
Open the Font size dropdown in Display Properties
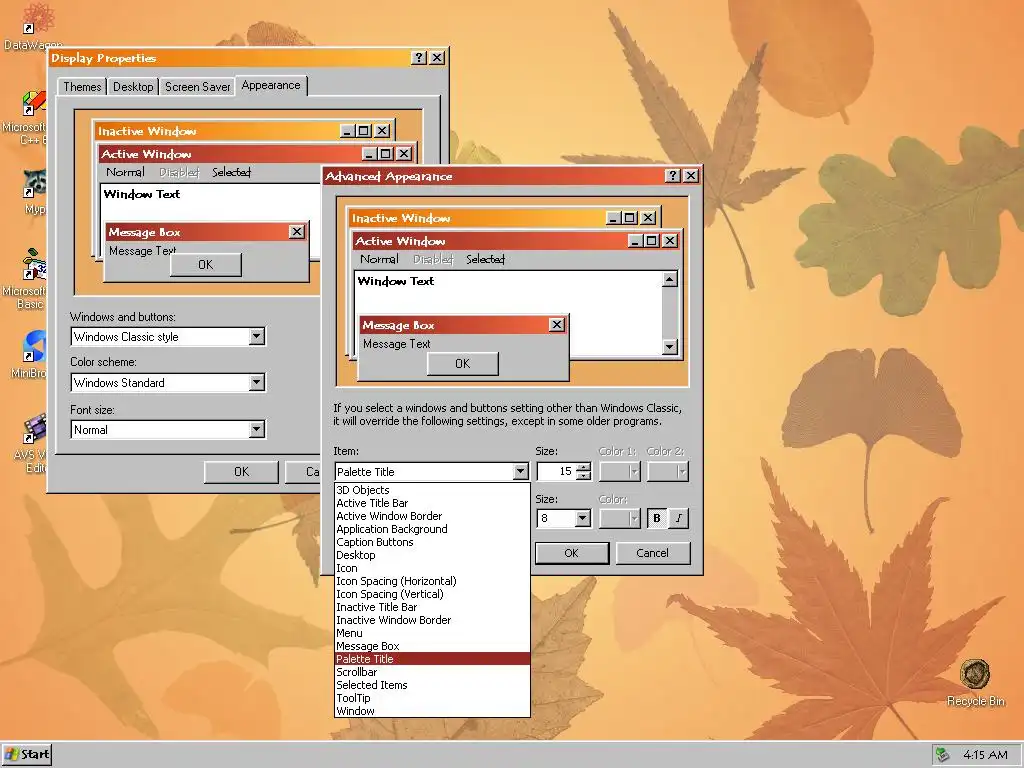[x=257, y=429]
